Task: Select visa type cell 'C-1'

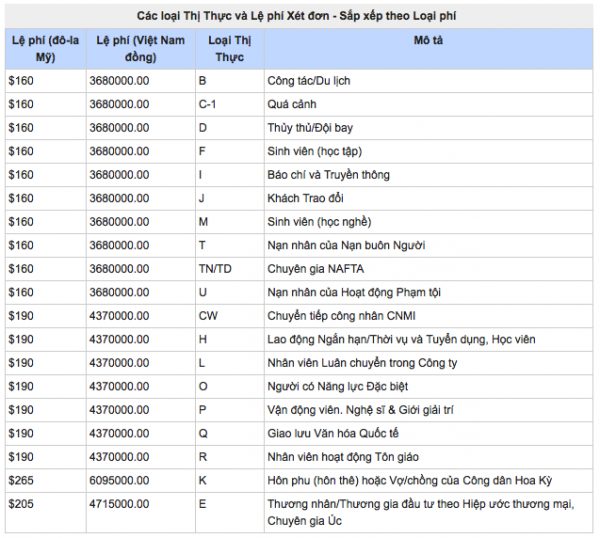Action: 230,104
